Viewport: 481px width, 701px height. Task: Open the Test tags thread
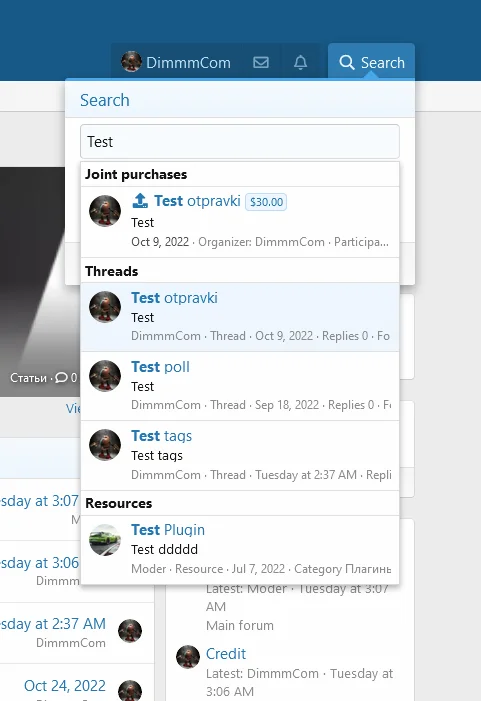pyautogui.click(x=161, y=436)
